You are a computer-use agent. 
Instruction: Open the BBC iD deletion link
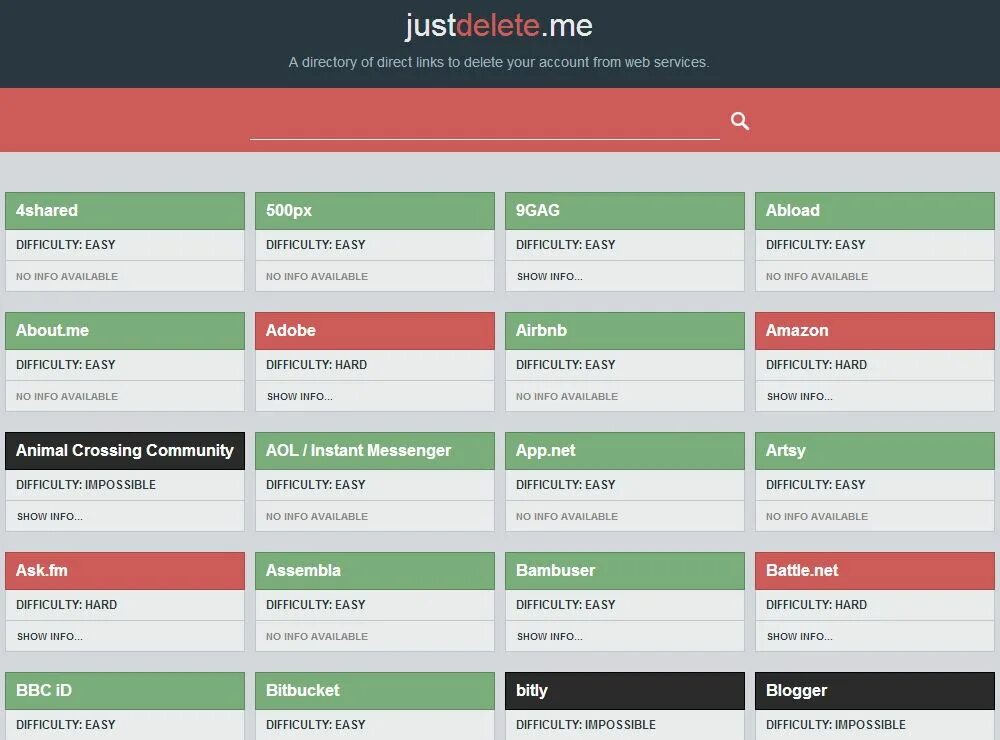click(x=125, y=690)
